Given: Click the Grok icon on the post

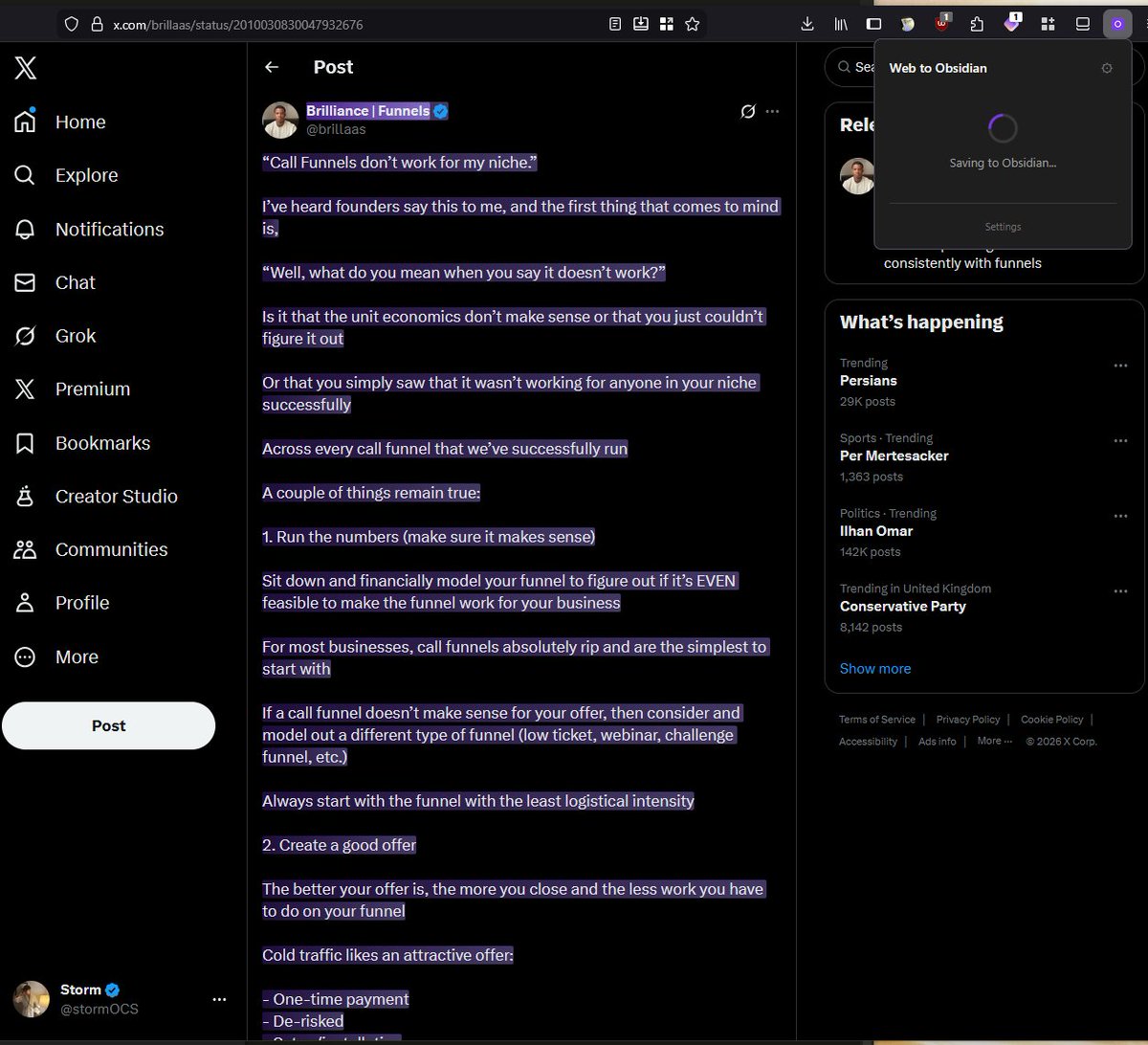Looking at the screenshot, I should click(x=748, y=112).
